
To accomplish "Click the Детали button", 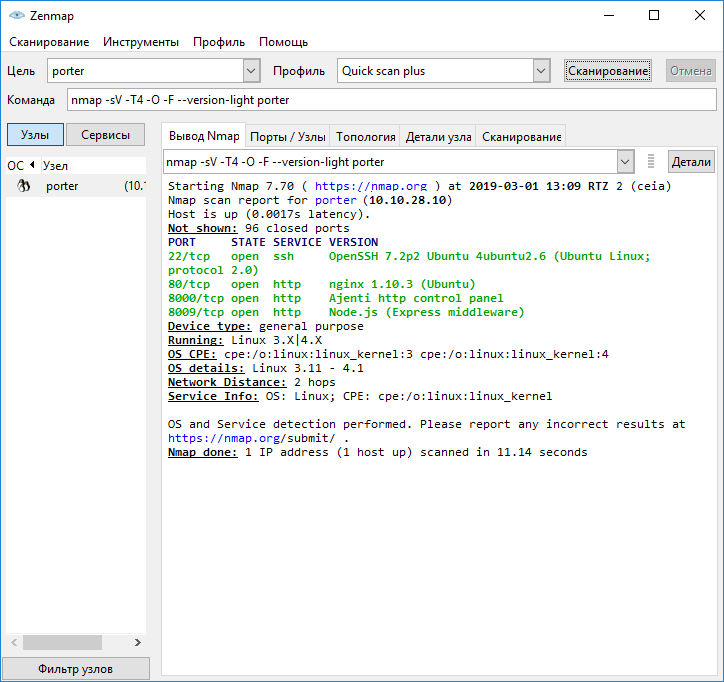I will pos(691,162).
